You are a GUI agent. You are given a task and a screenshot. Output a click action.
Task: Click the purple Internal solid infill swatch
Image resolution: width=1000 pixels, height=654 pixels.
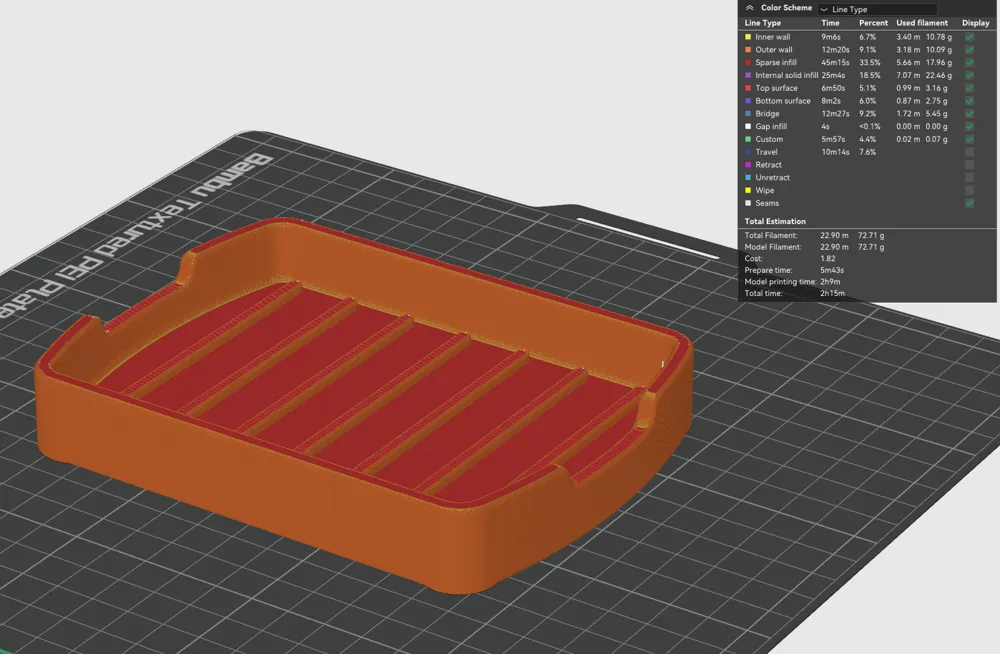[x=748, y=75]
